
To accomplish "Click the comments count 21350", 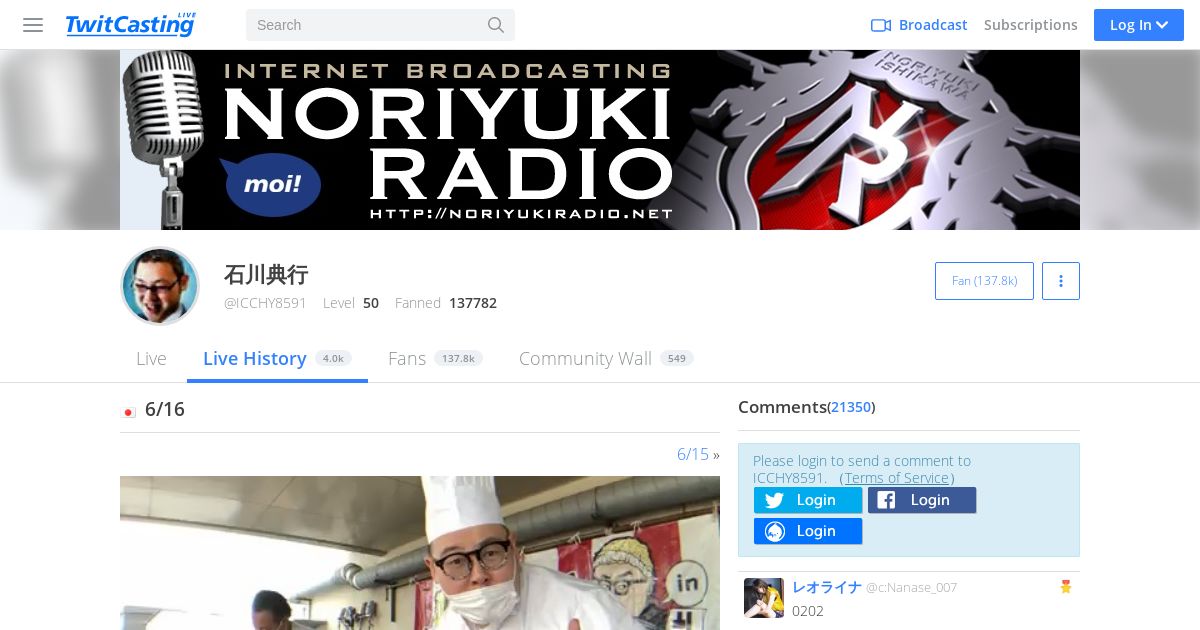I will coord(851,407).
